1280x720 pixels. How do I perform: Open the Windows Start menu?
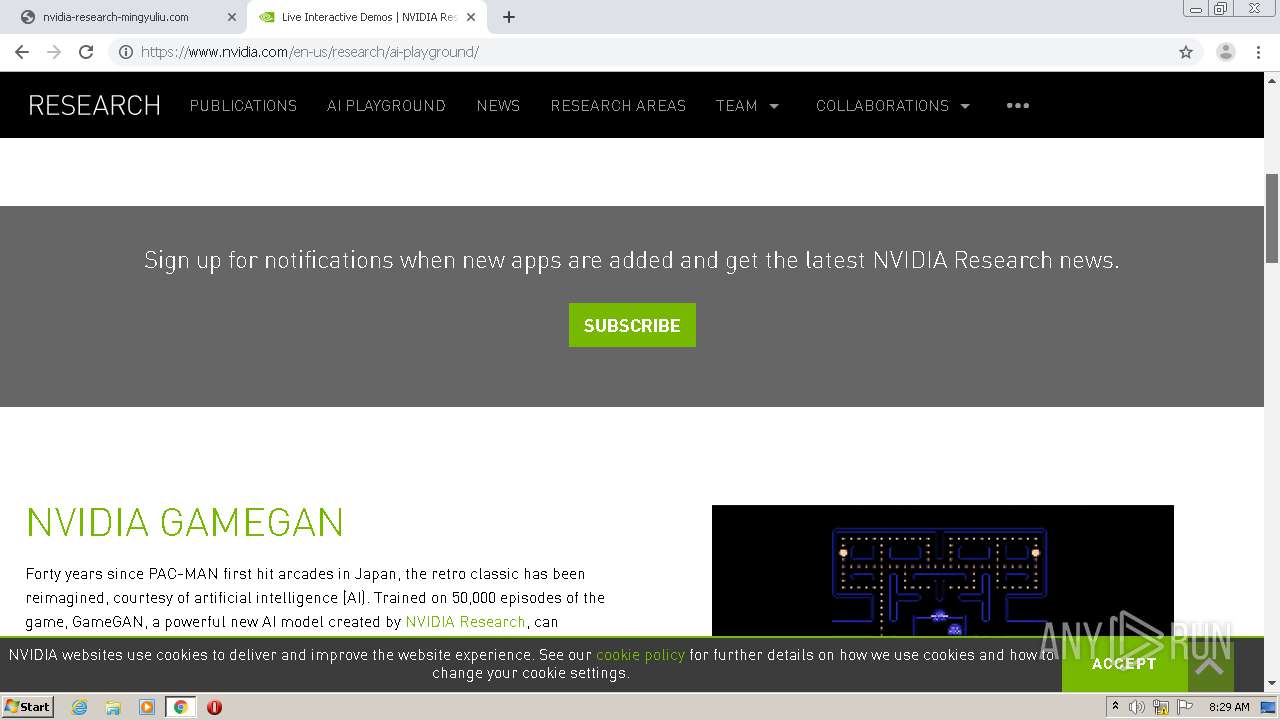27,706
